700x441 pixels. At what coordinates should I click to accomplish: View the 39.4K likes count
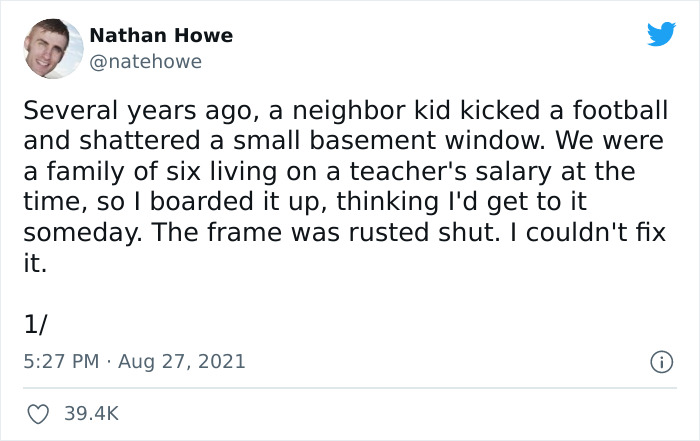92,412
